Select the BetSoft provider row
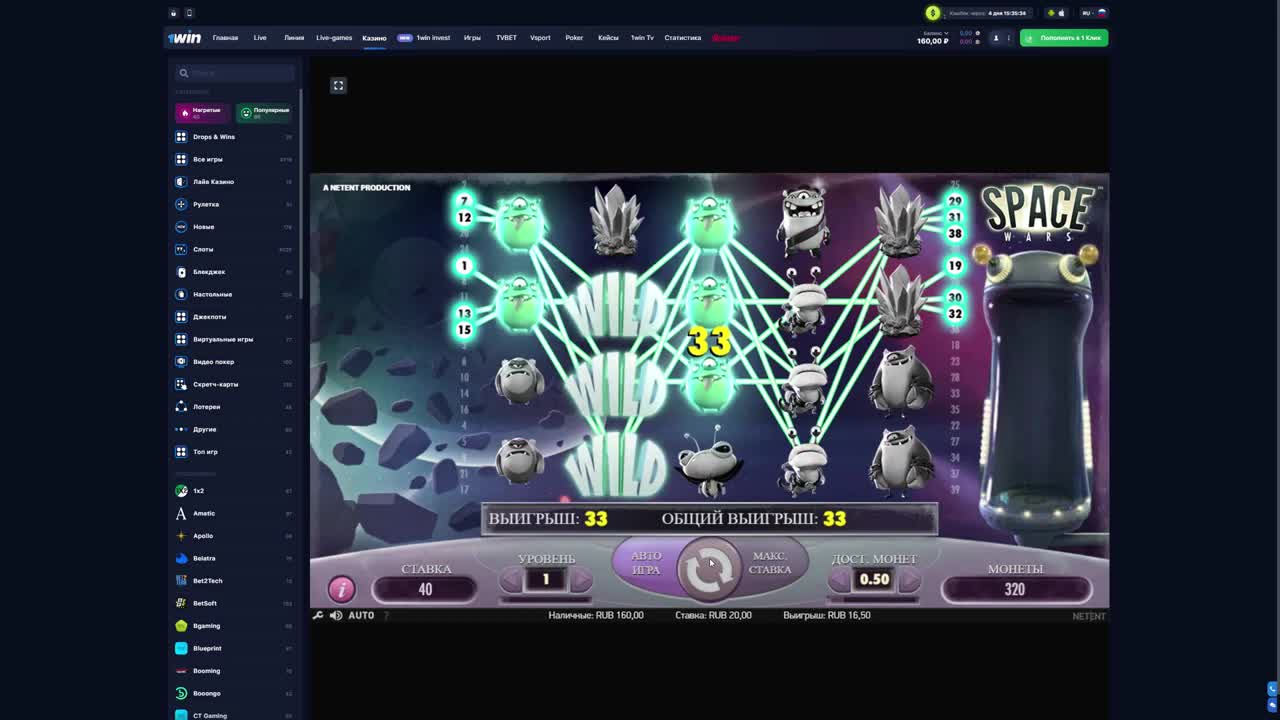1280x720 pixels. [x=235, y=603]
